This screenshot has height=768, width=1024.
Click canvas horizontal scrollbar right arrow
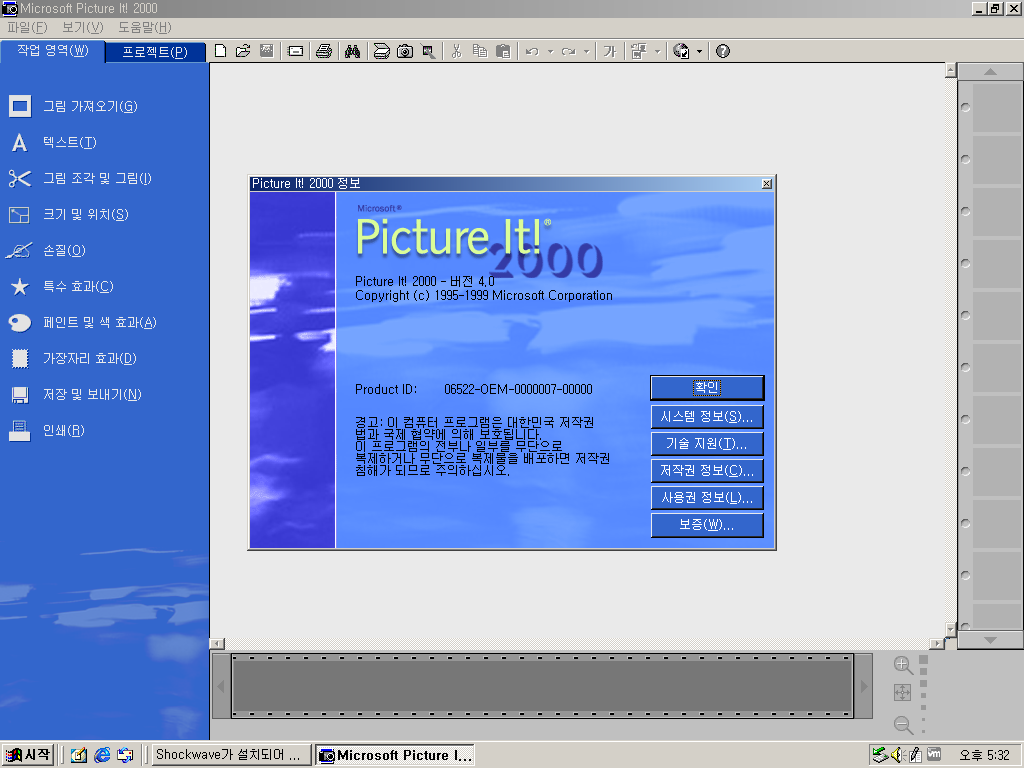(937, 643)
